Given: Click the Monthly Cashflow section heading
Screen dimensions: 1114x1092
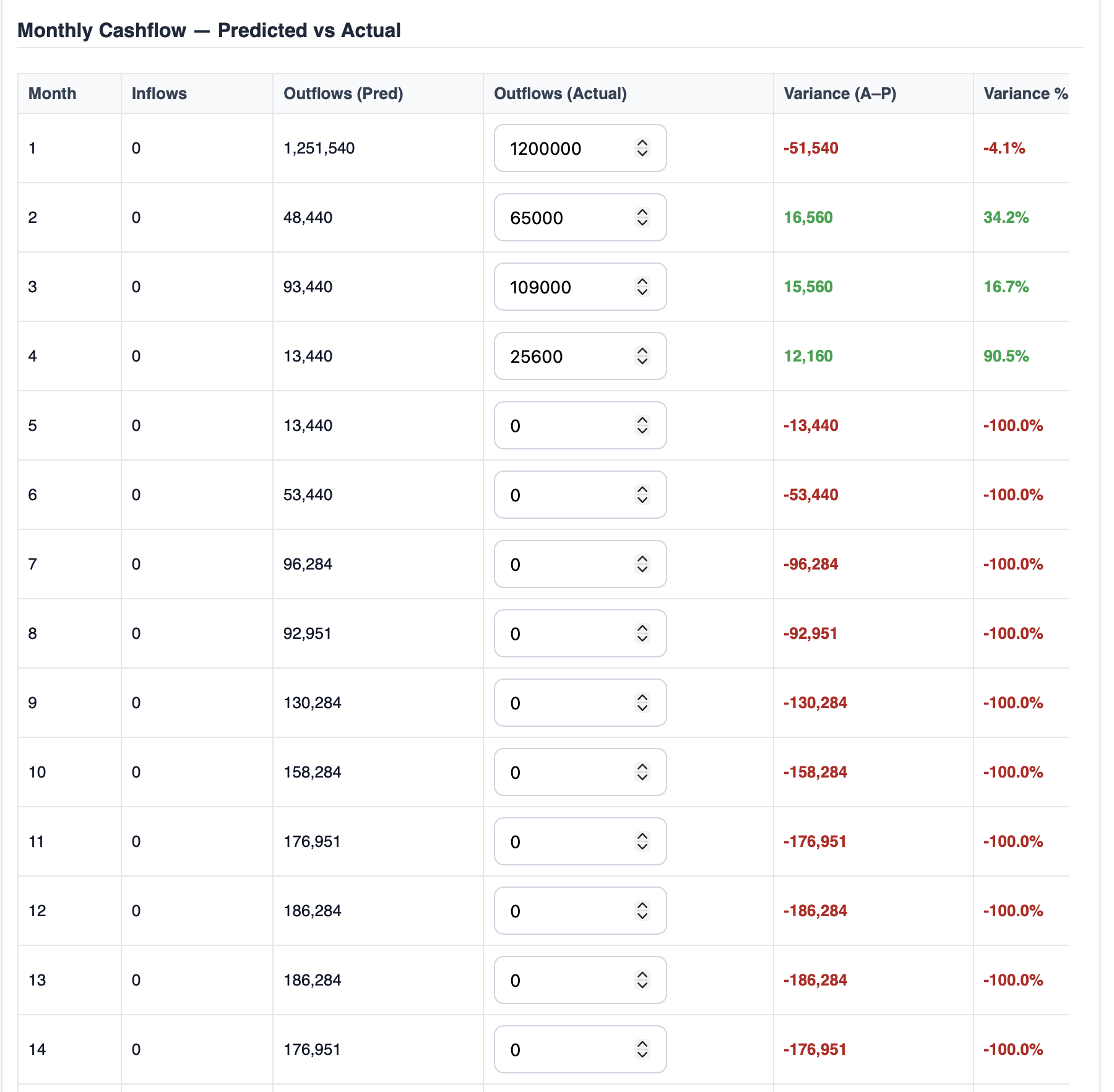Looking at the screenshot, I should [x=209, y=30].
